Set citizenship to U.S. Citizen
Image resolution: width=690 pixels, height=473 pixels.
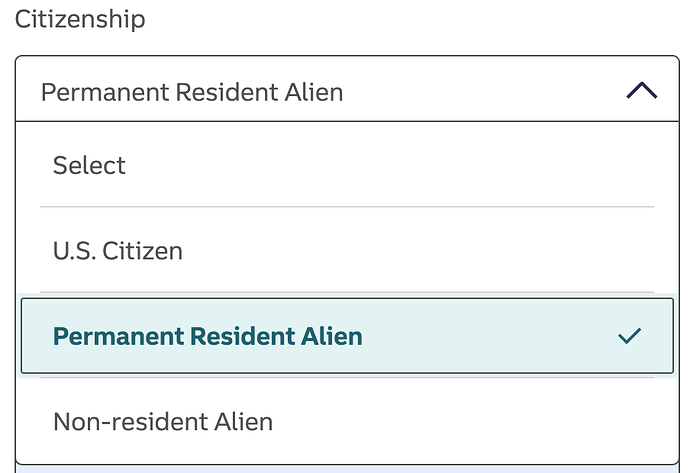118,250
